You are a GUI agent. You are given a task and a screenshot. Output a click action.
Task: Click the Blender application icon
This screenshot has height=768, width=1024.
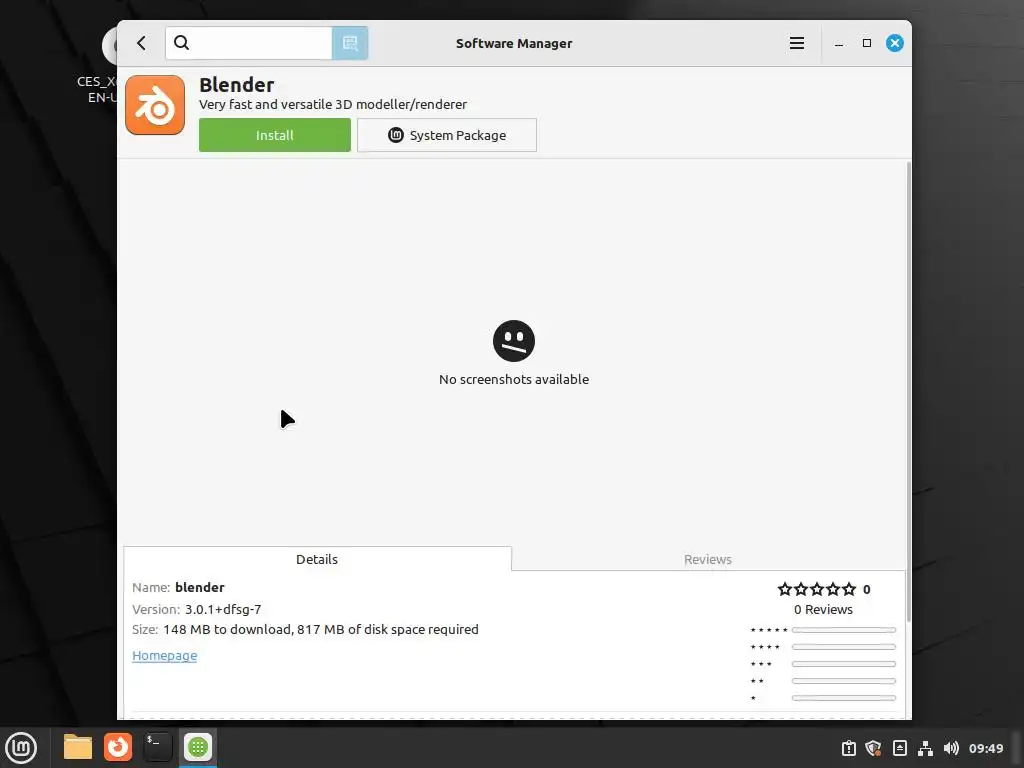pos(155,105)
